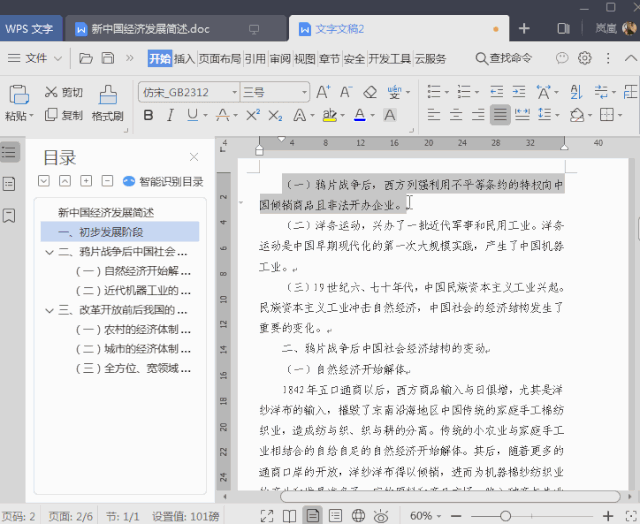The width and height of the screenshot is (640, 524).
Task: Save the document with the disk icon
Action: click(108, 58)
